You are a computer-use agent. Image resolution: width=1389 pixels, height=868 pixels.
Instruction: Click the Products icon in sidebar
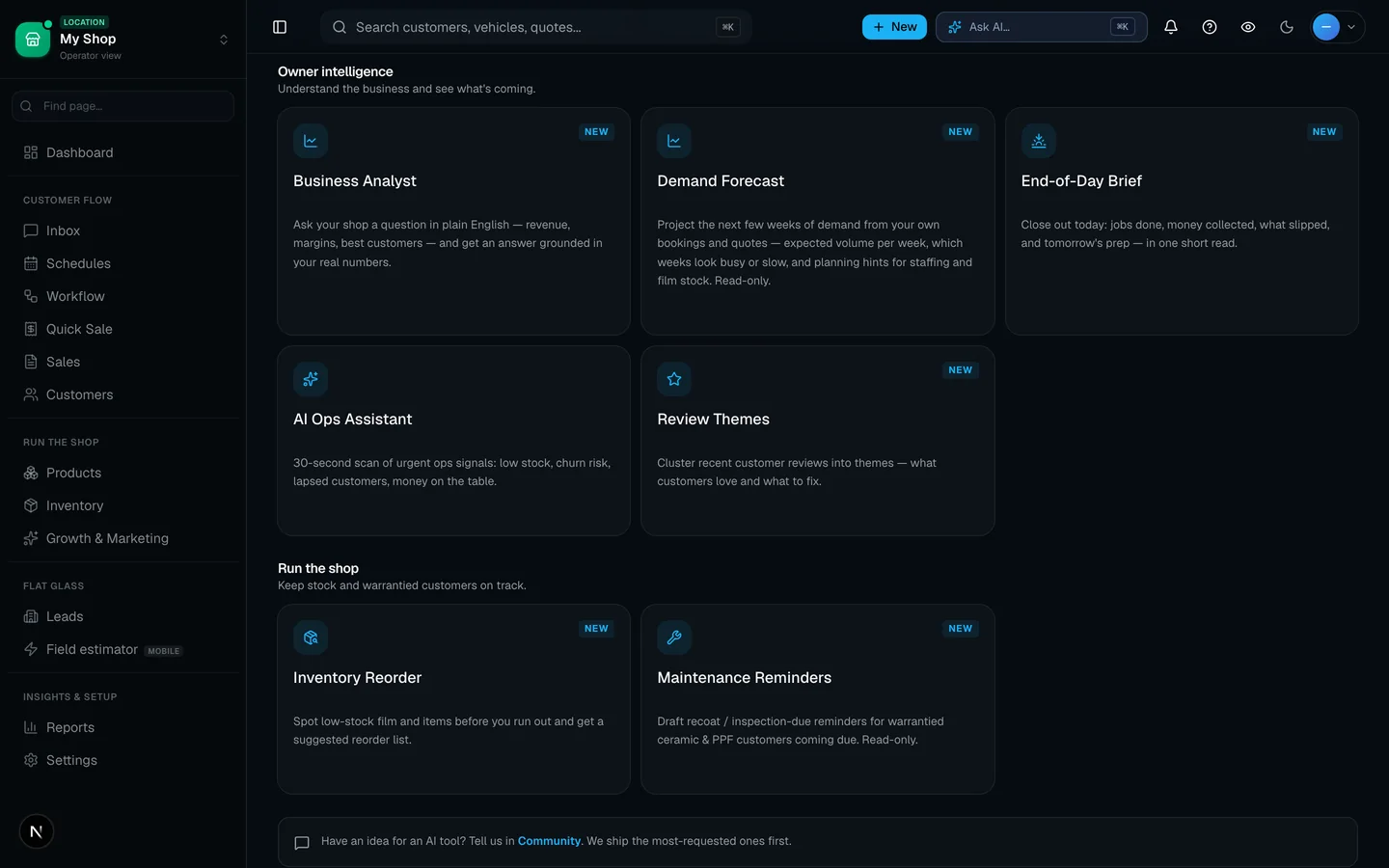click(x=31, y=473)
